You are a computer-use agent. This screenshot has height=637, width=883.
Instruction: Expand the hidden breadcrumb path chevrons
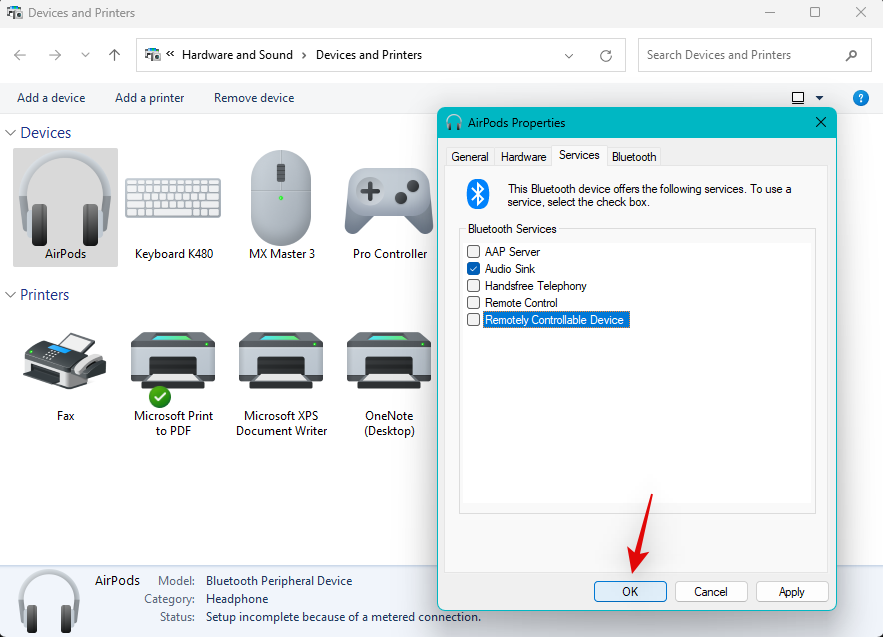pos(170,54)
